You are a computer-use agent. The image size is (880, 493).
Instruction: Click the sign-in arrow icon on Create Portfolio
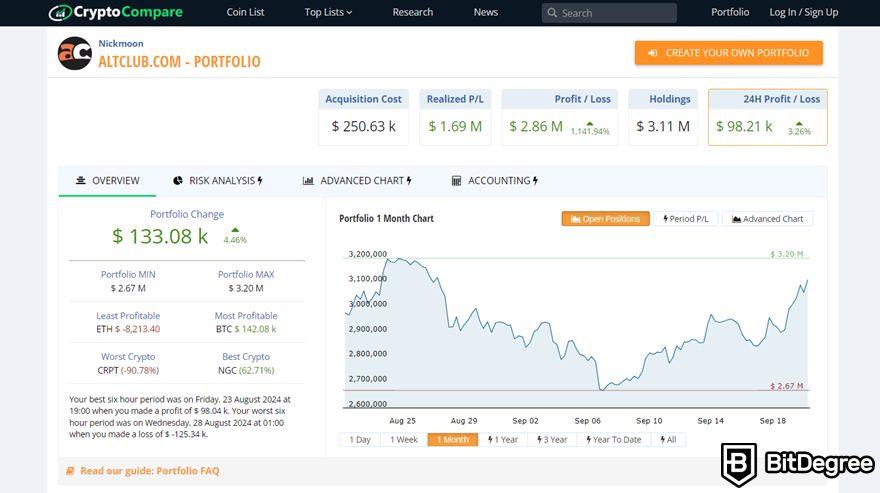coord(653,53)
